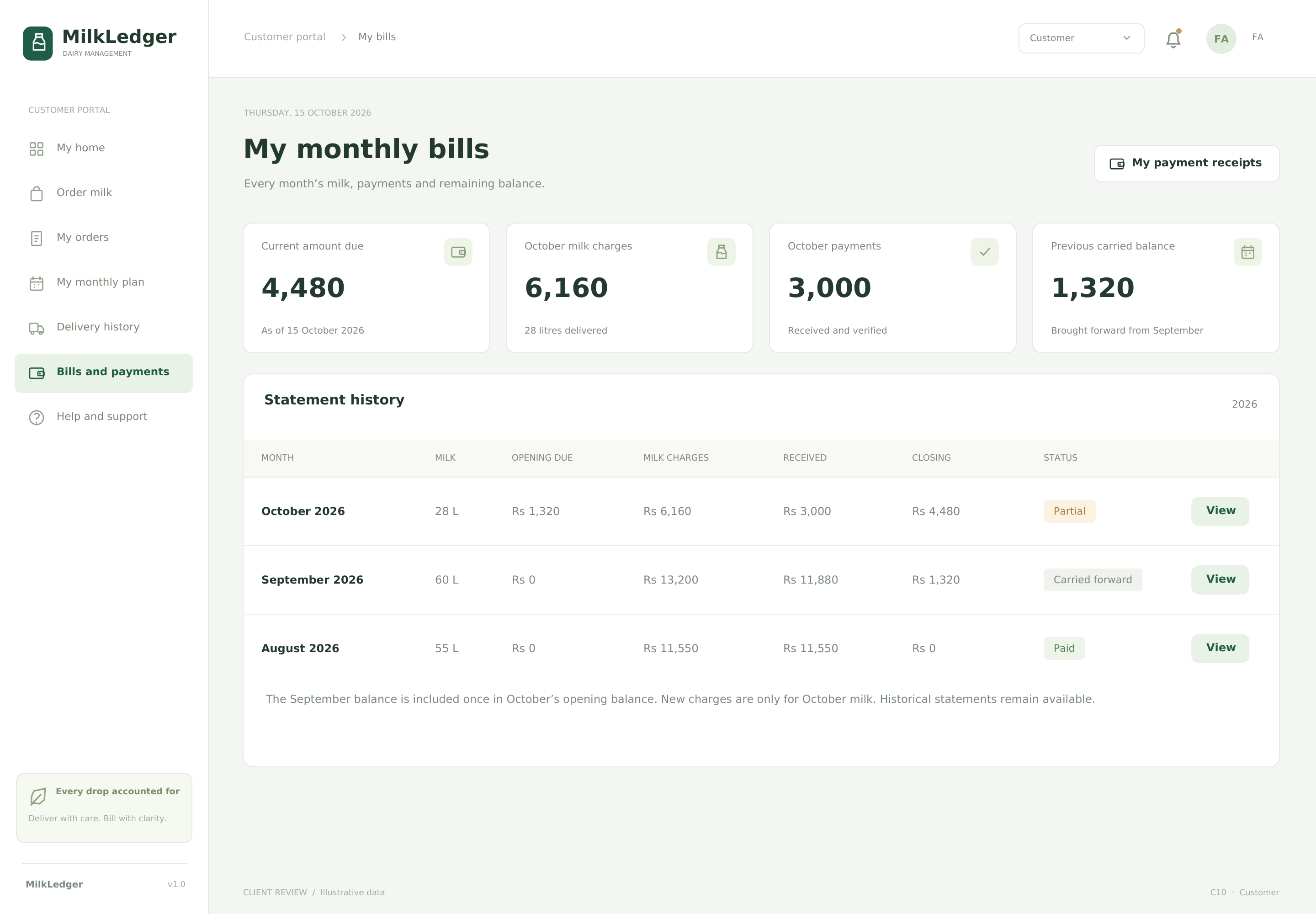
Task: Go to My home in sidebar
Action: point(104,149)
